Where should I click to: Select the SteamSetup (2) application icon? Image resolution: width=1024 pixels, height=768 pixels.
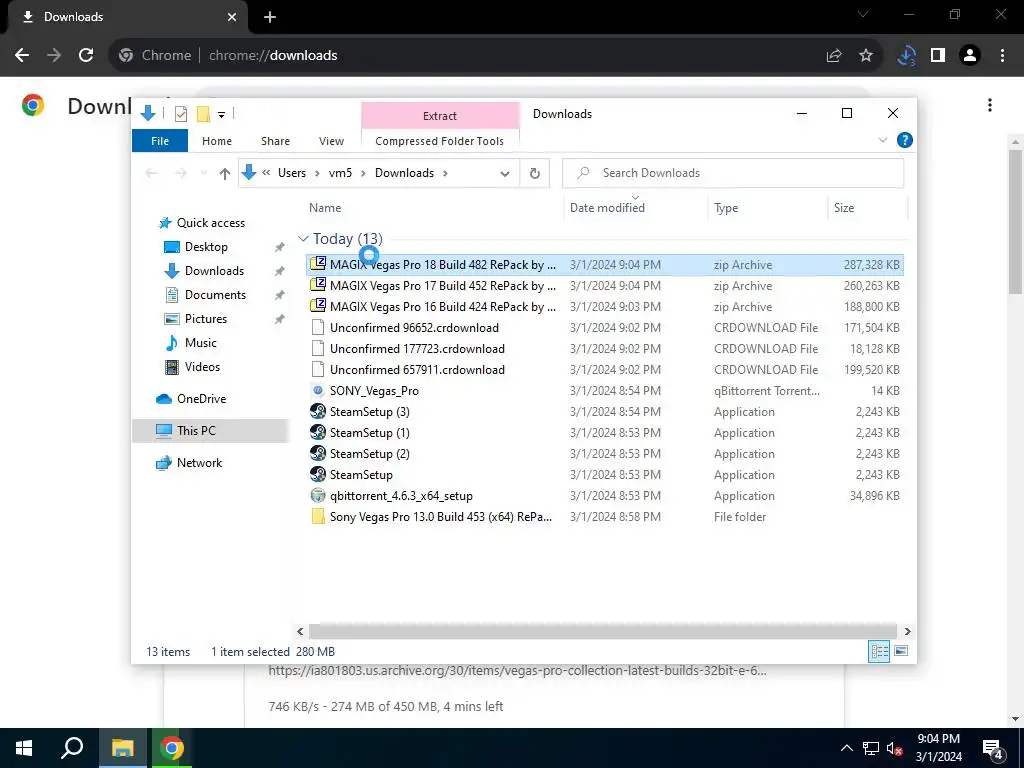[318, 453]
